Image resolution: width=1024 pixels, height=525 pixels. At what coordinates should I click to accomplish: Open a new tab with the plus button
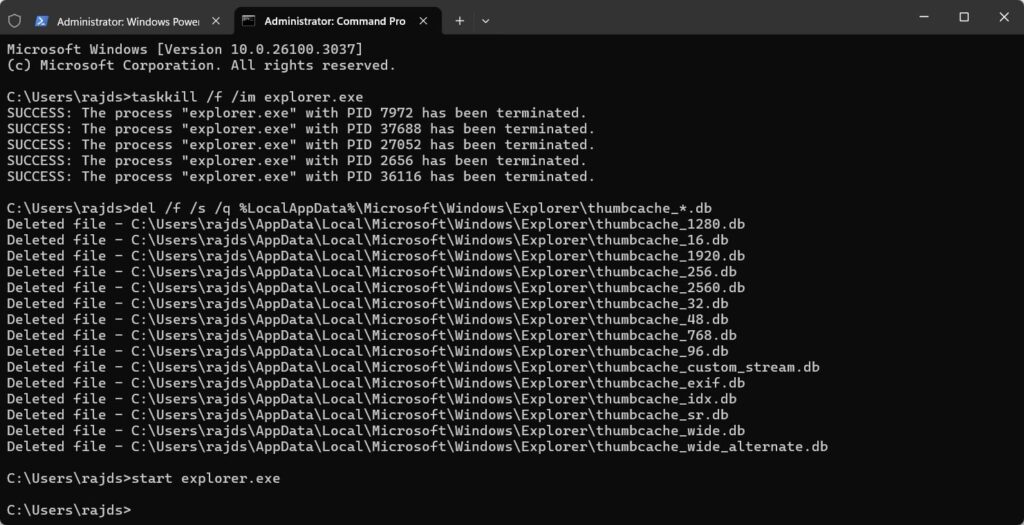459,20
